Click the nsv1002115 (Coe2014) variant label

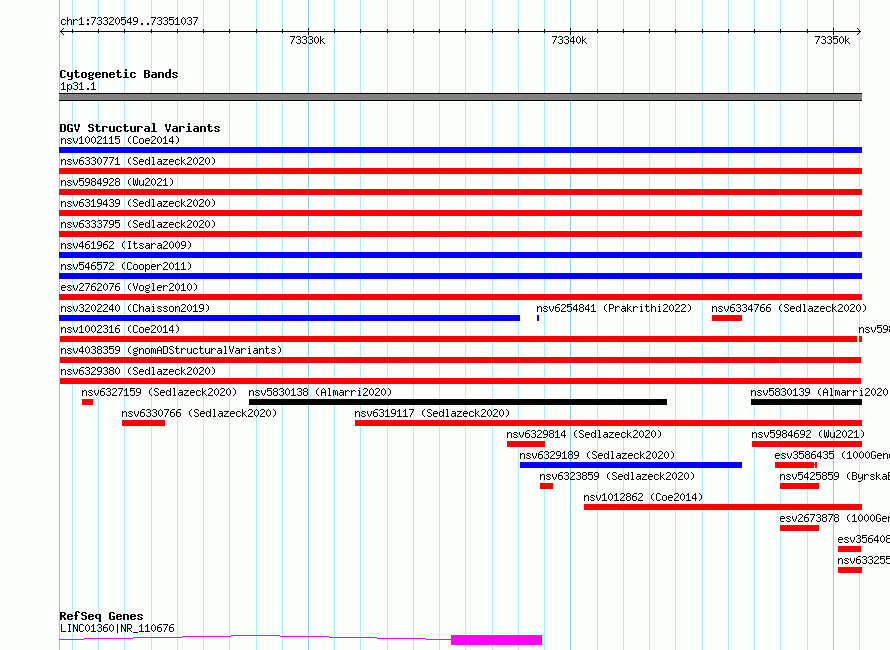click(x=120, y=140)
